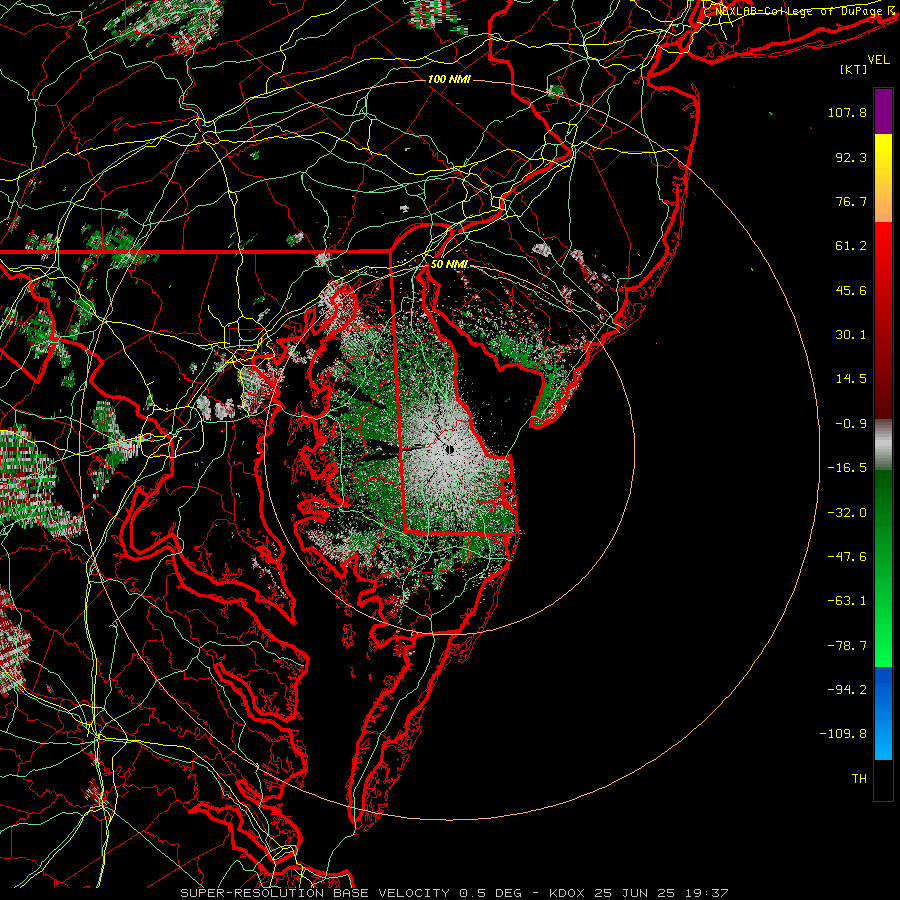Click KDOX station ID in the caption
The height and width of the screenshot is (900, 900).
(x=567, y=893)
